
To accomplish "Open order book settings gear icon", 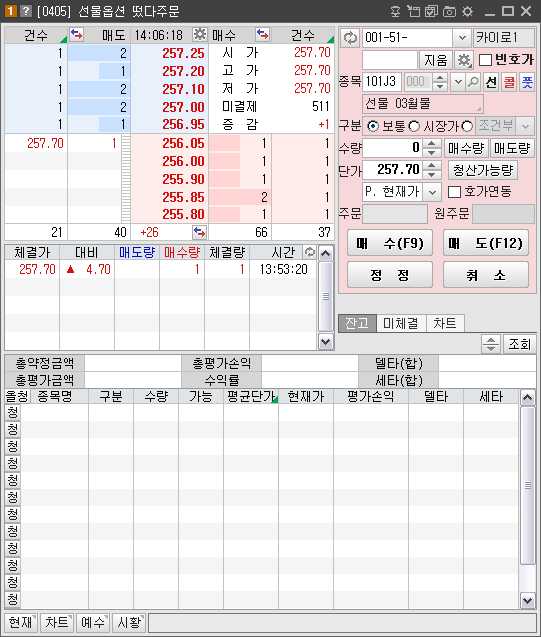I will 199,35.
